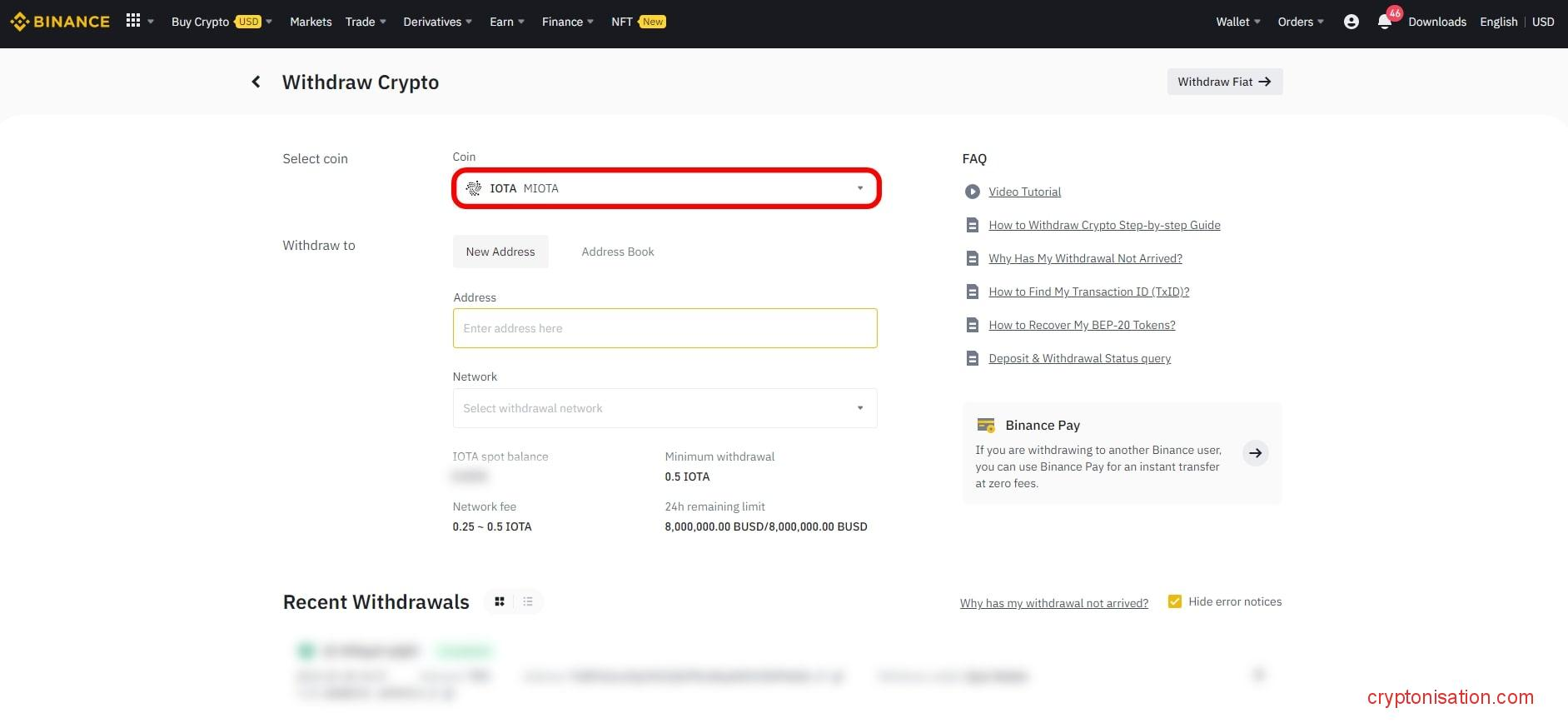Open the Downloads menu item
The height and width of the screenshot is (723, 1568).
coord(1437,22)
